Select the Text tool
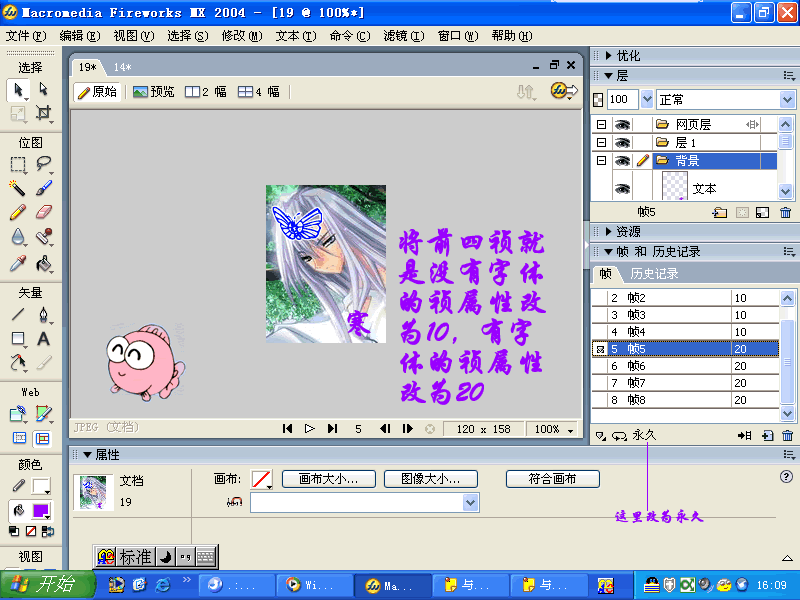 (43, 339)
